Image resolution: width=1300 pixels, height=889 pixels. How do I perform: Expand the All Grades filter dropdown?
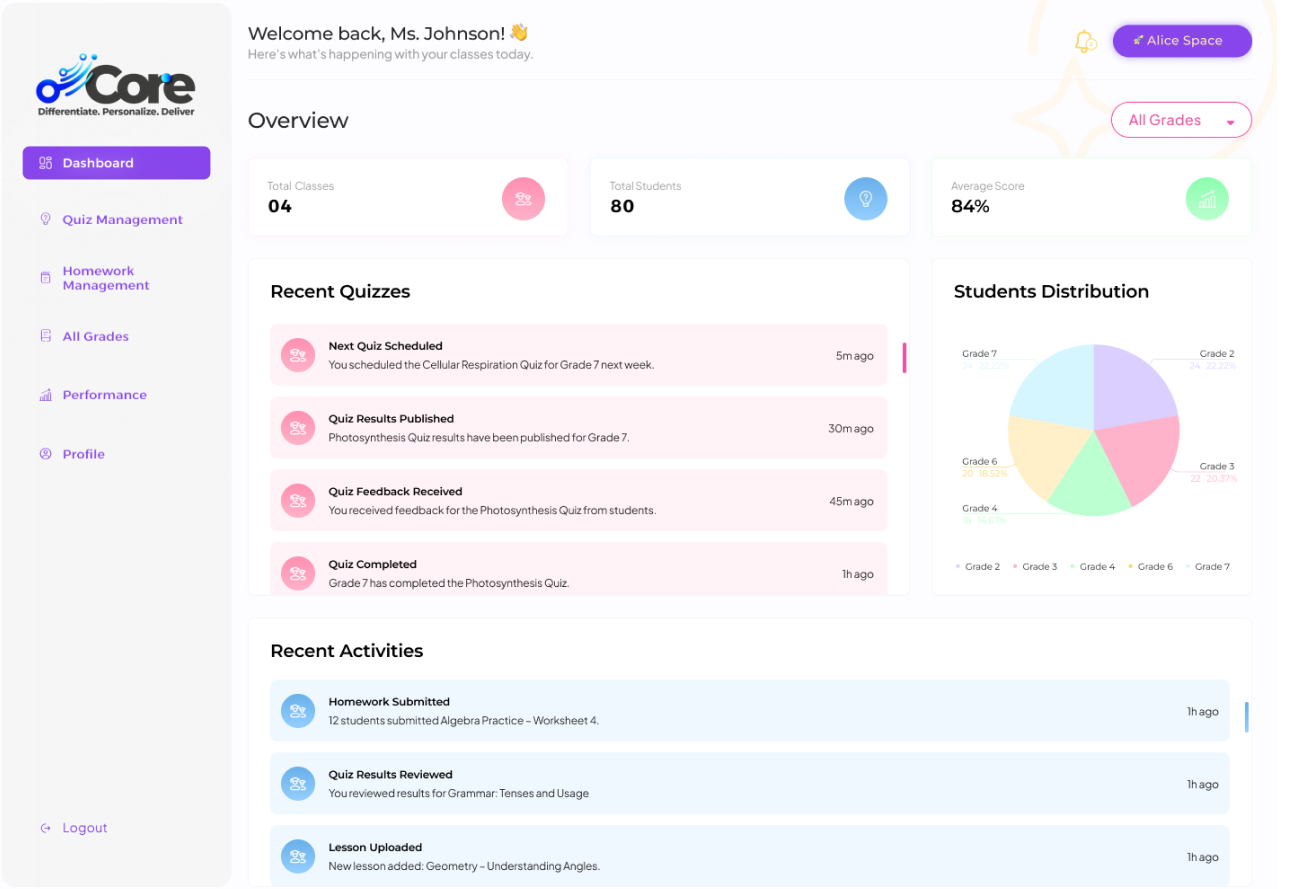tap(1181, 120)
